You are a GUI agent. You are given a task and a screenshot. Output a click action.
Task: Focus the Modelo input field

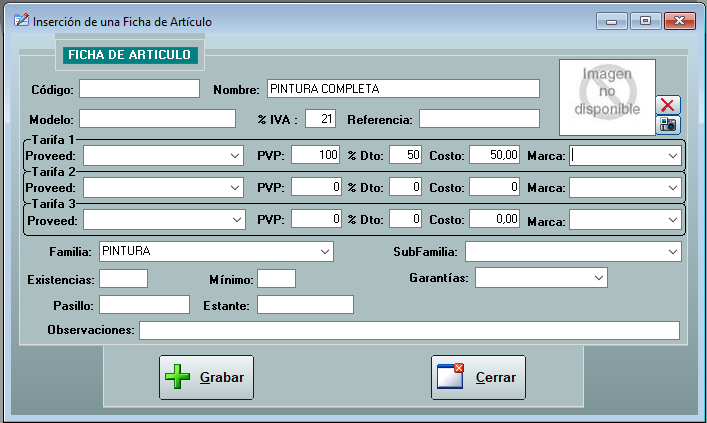(157, 119)
